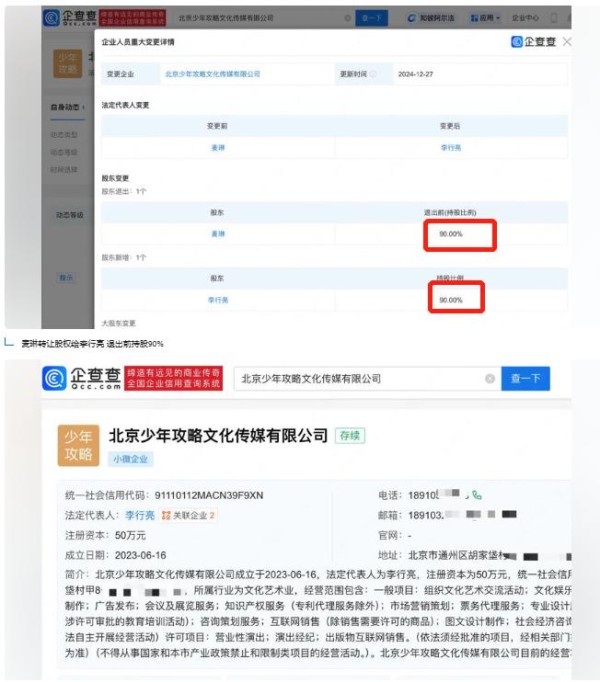
Task: Close the 企业人员重大变更详情 dialog
Action: point(567,42)
